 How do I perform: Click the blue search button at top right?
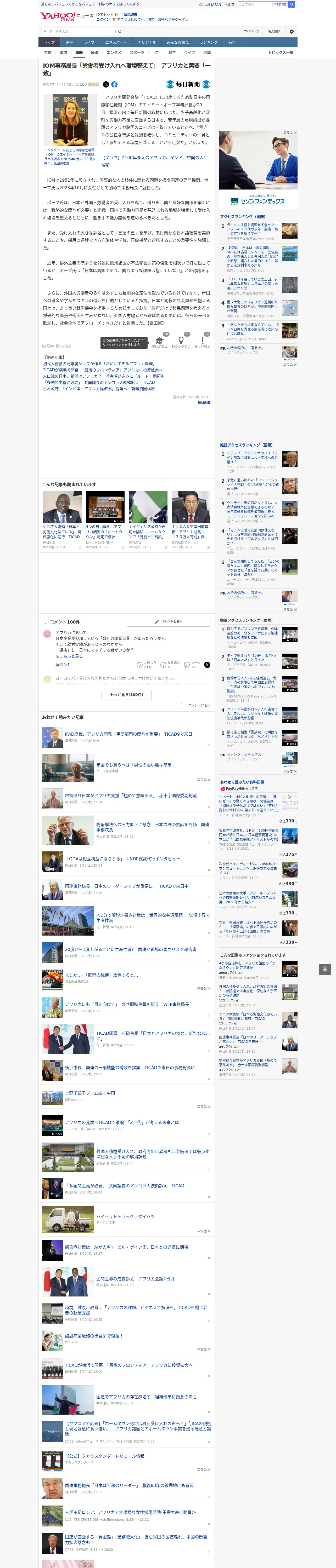(x=292, y=4)
